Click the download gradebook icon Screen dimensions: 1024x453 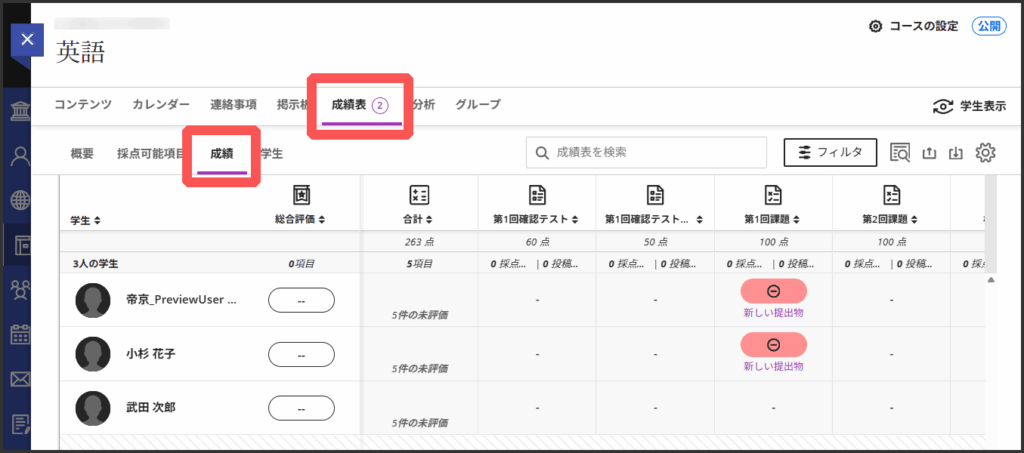955,153
